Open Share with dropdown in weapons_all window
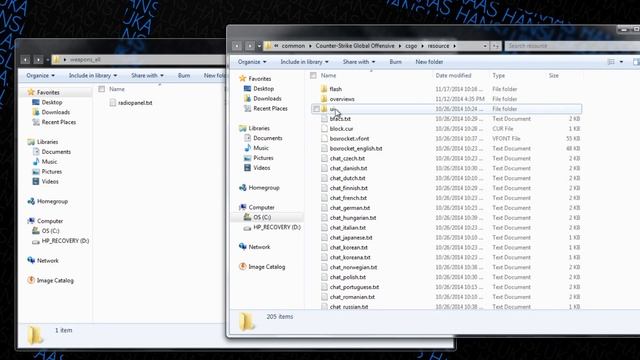The image size is (640, 360). [x=147, y=76]
